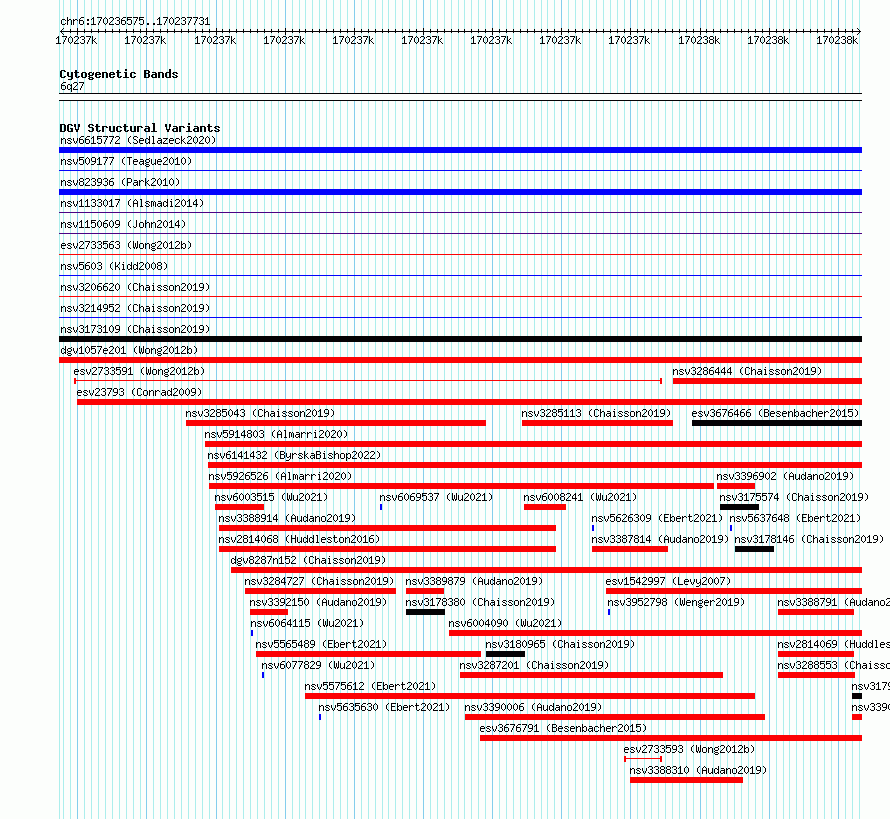Open nsv3180965 (Chaisson2019) variant
Image resolution: width=890 pixels, height=819 pixels.
click(x=560, y=644)
